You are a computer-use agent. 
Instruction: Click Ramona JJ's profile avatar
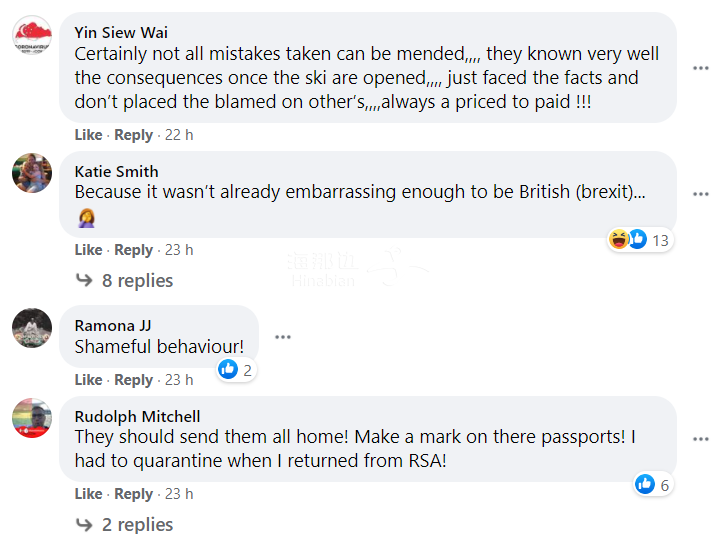tap(32, 327)
